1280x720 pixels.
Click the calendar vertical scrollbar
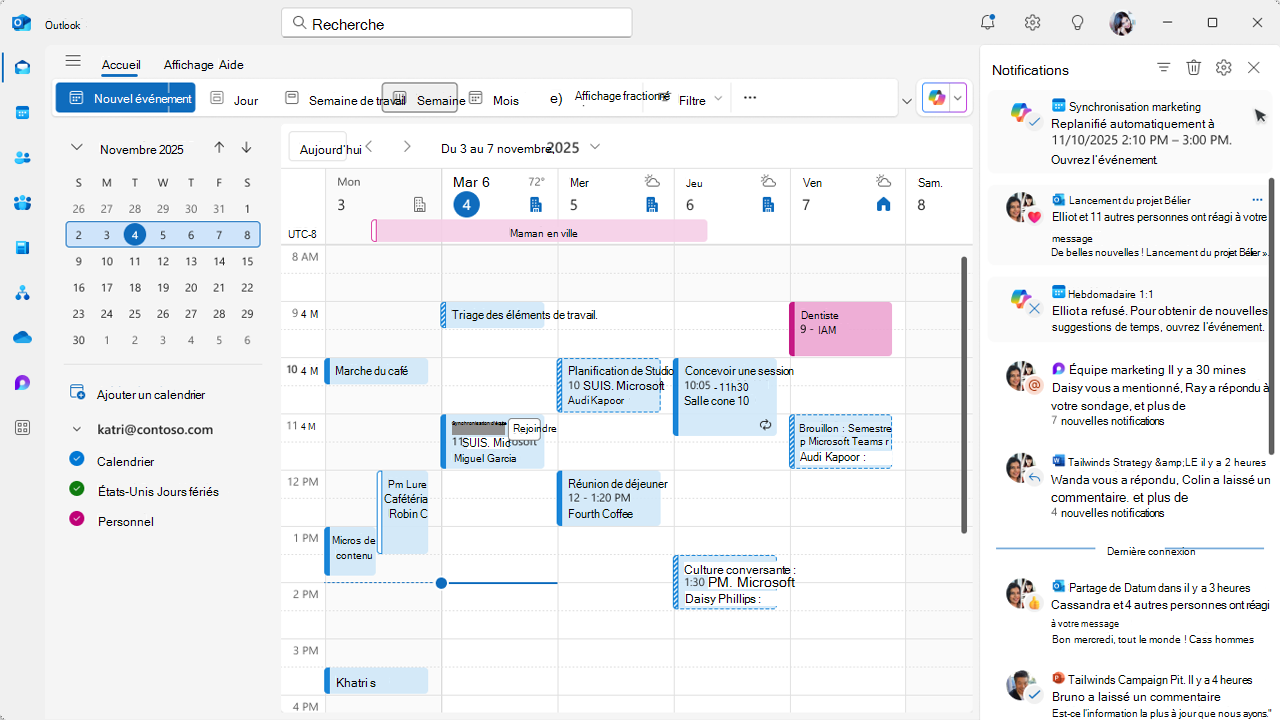pyautogui.click(x=964, y=395)
